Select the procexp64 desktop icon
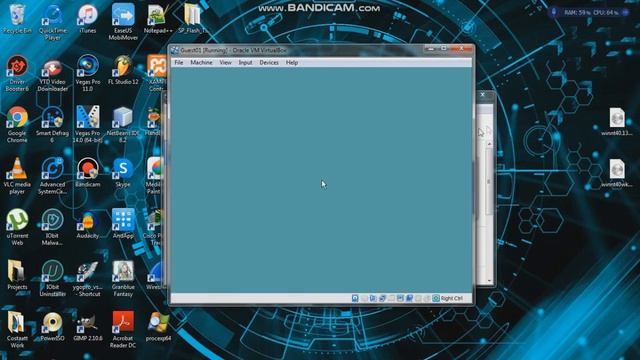The height and width of the screenshot is (360, 640). pyautogui.click(x=158, y=327)
